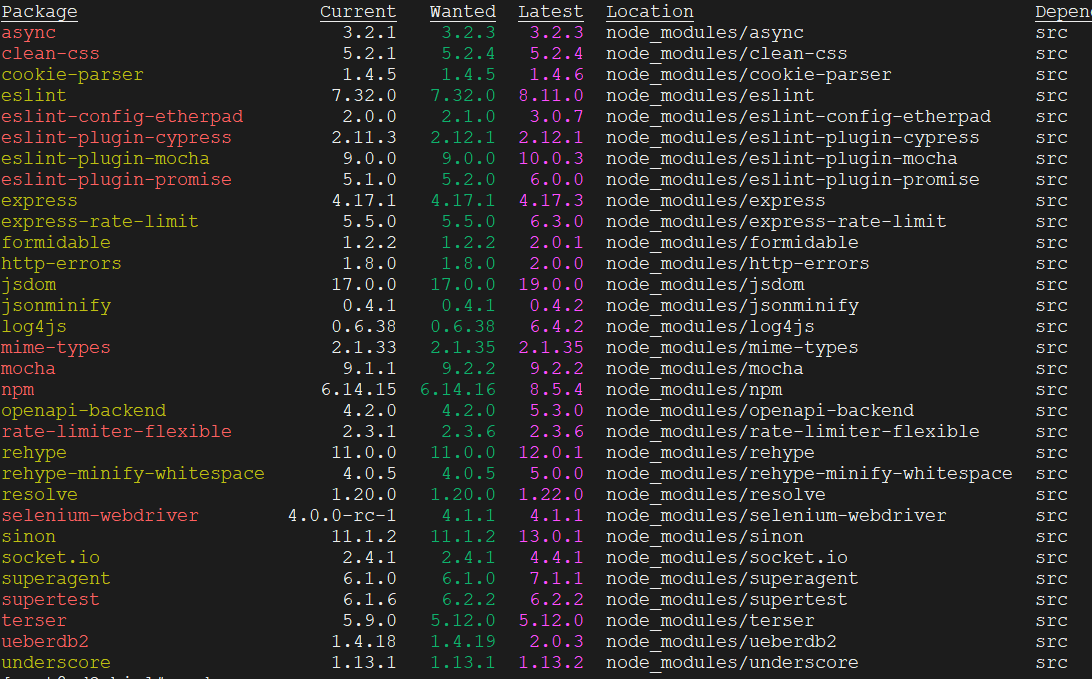Screen dimensions: 1092x679
Task: Select the node_modules/underscore location path
Action: point(732,662)
